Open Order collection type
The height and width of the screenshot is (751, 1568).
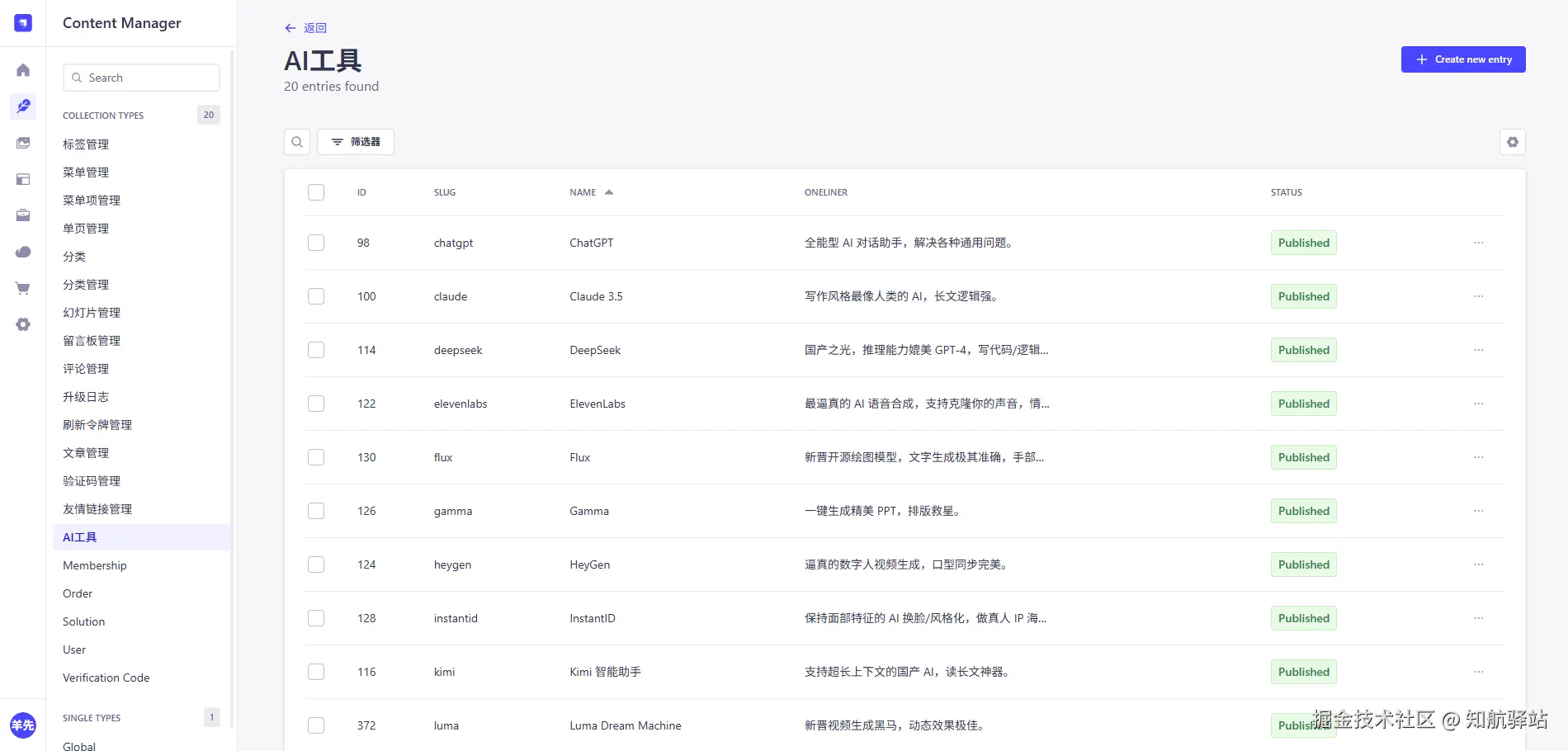tap(78, 593)
